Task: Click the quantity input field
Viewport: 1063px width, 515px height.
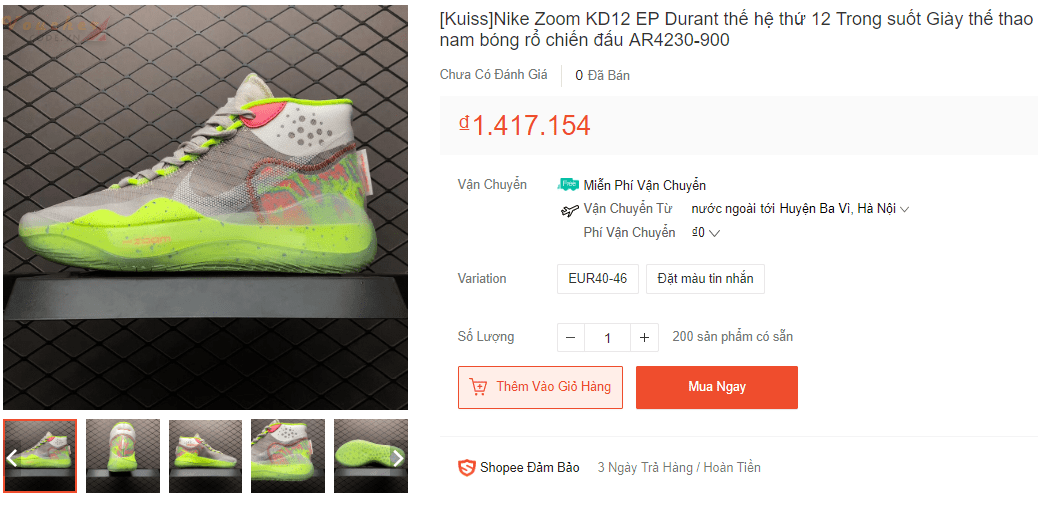Action: tap(607, 337)
